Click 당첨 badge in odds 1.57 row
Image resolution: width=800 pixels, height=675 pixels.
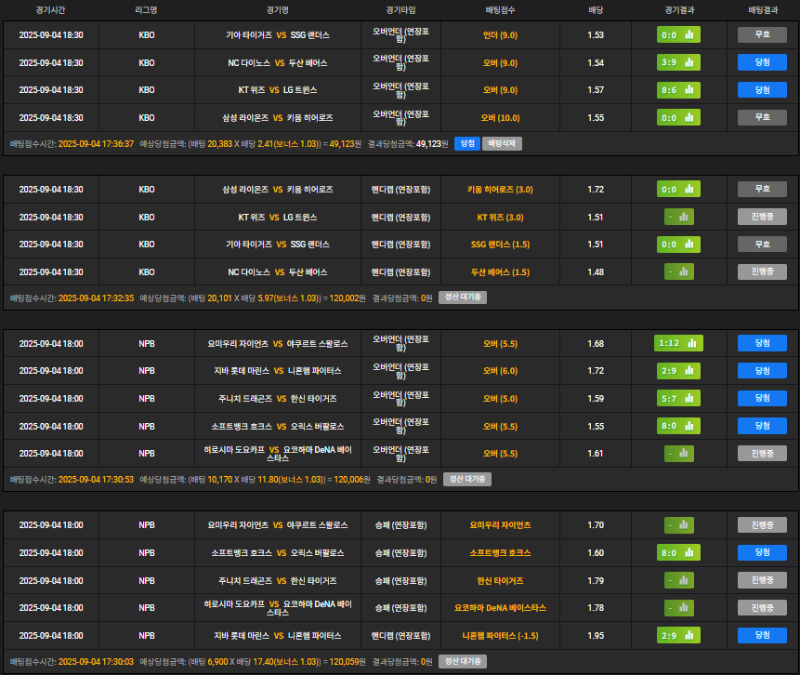(762, 90)
